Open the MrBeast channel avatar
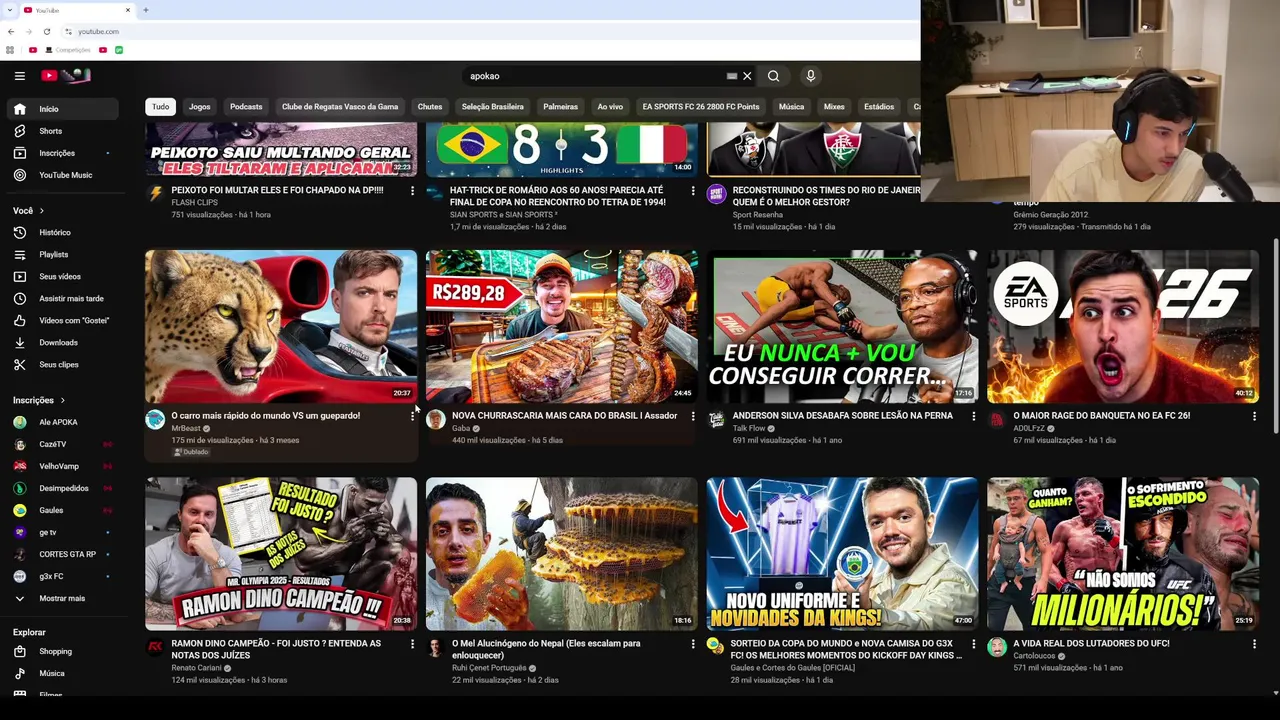 tap(155, 419)
